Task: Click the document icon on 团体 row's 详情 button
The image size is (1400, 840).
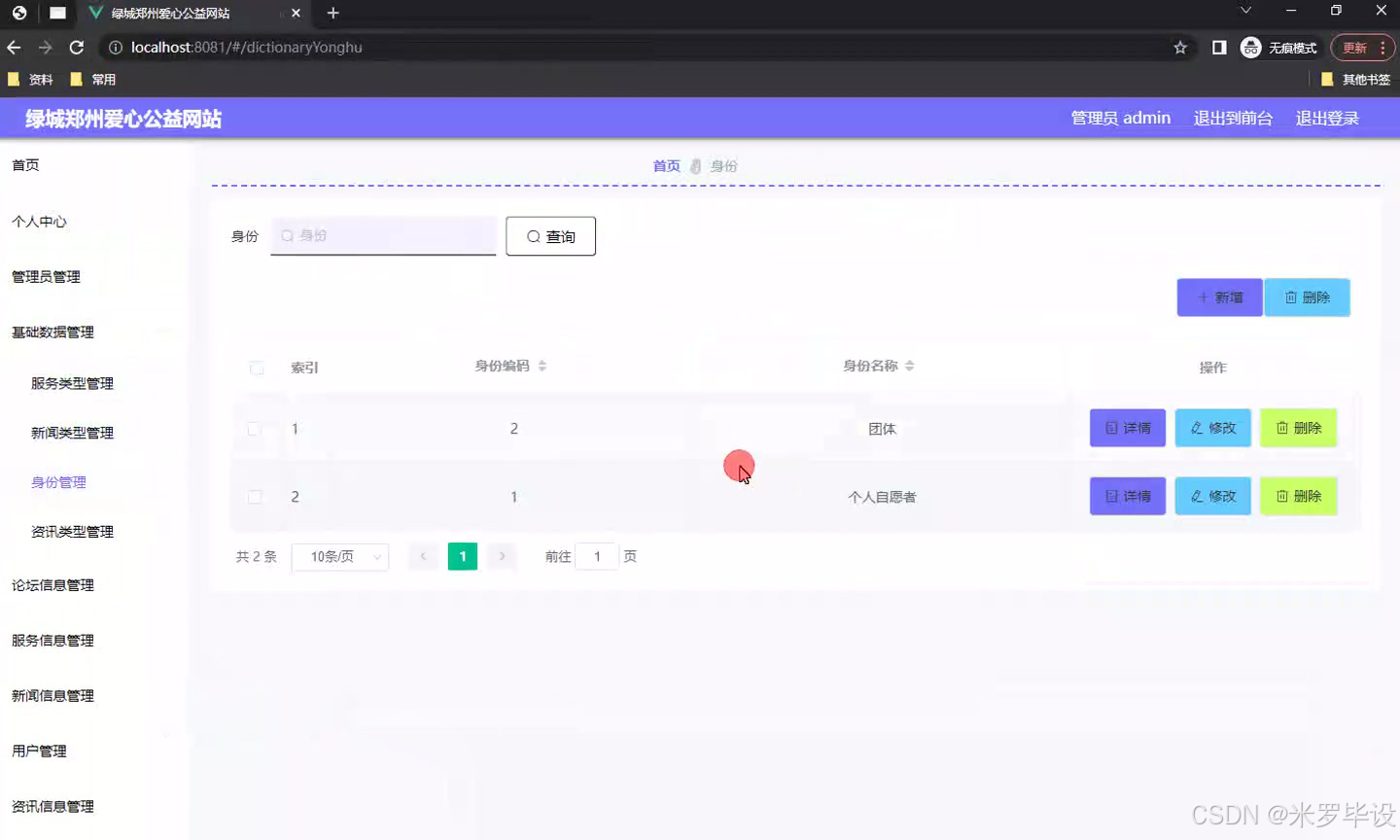Action: pyautogui.click(x=1109, y=428)
